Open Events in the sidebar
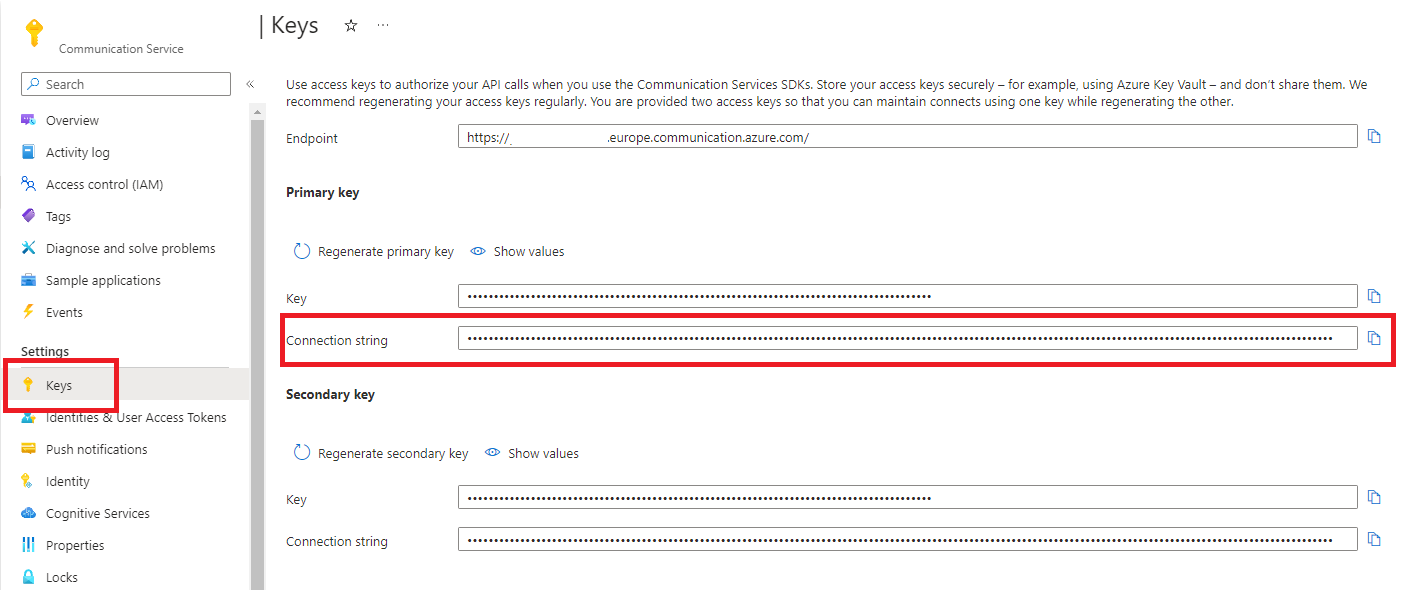The height and width of the screenshot is (590, 1418). click(64, 313)
